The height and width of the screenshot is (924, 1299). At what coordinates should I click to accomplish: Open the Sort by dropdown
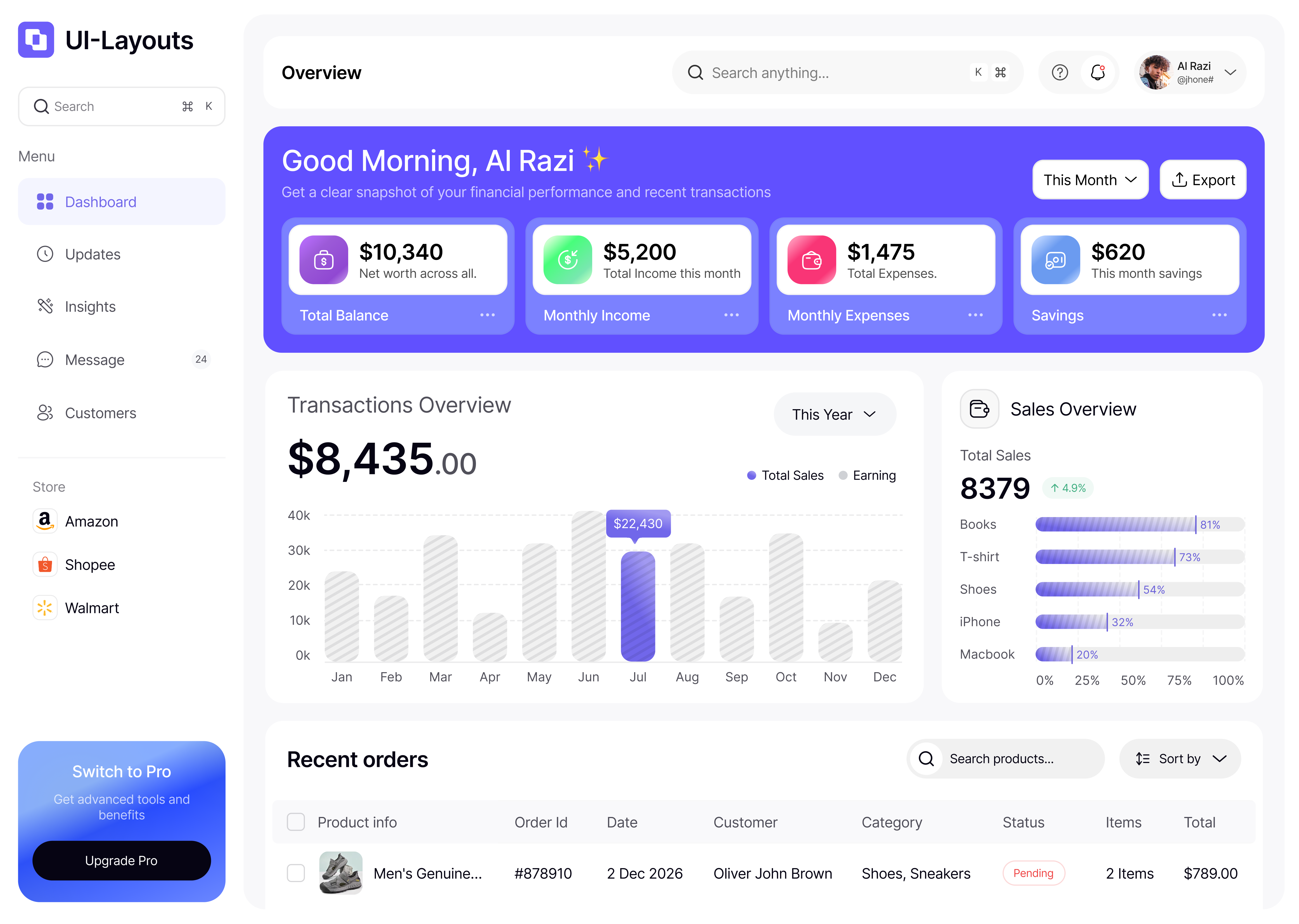click(x=1179, y=759)
